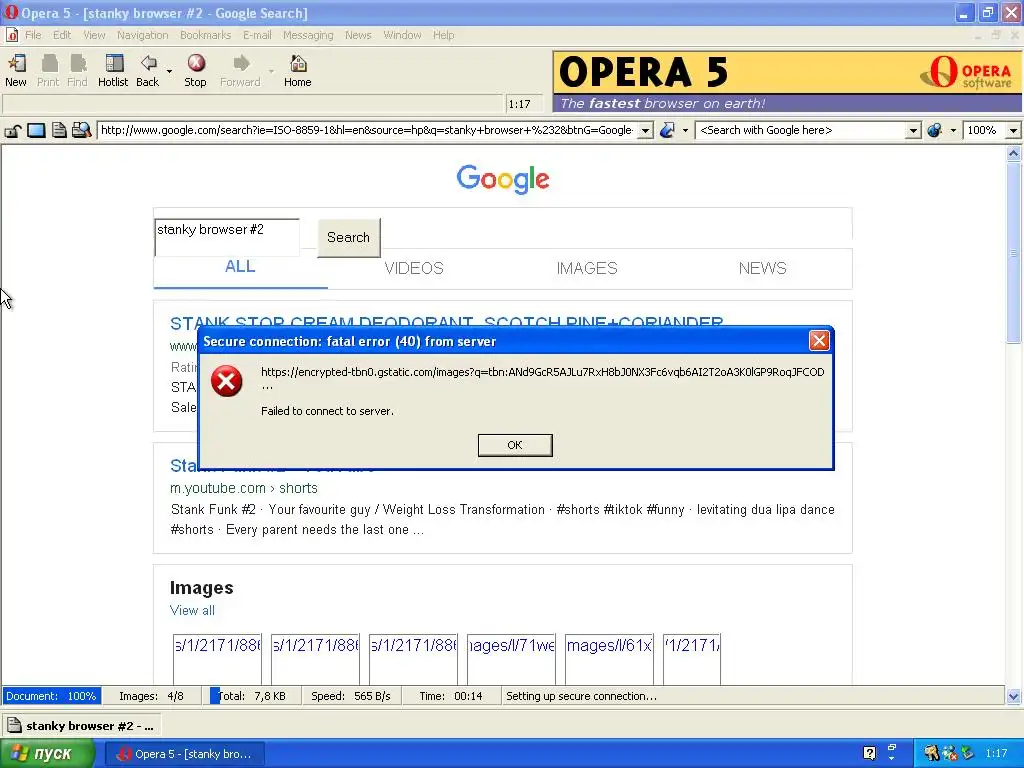Open the Google search field dropdown
Screen dimensions: 1024x768
[x=913, y=131]
